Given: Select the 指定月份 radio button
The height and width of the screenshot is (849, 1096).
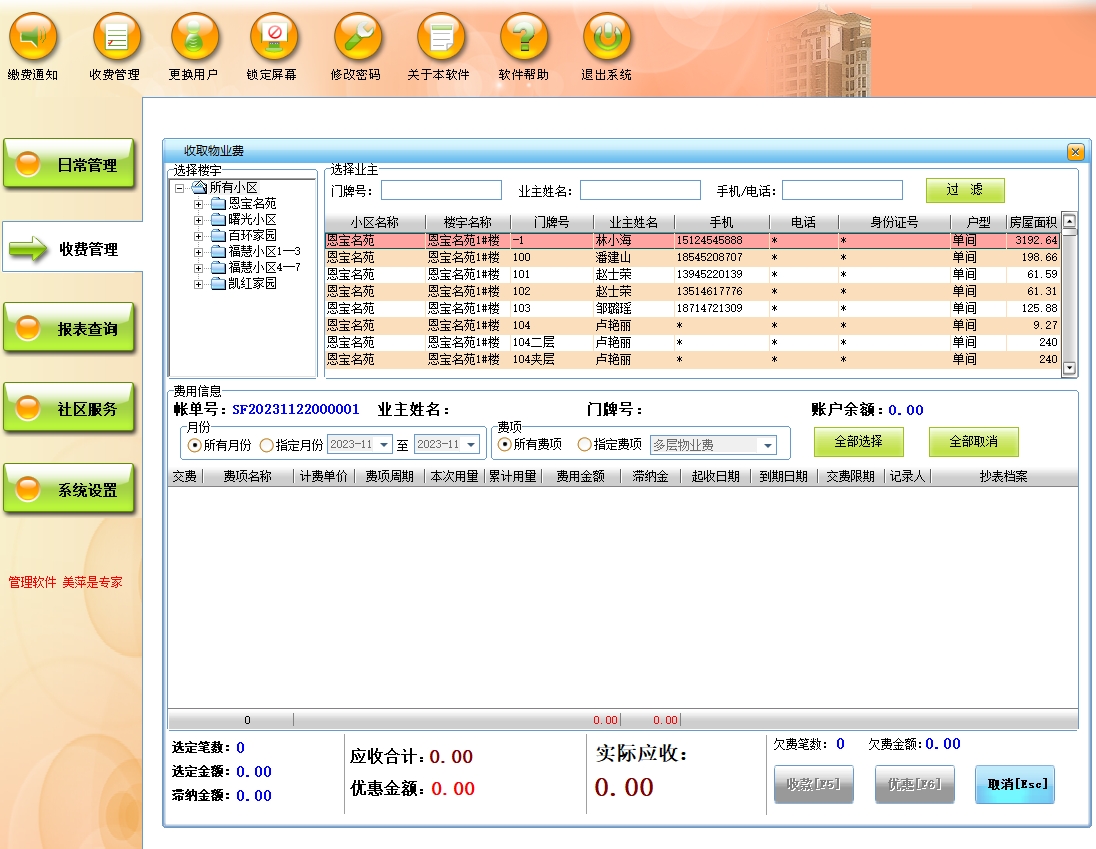Looking at the screenshot, I should click(266, 445).
